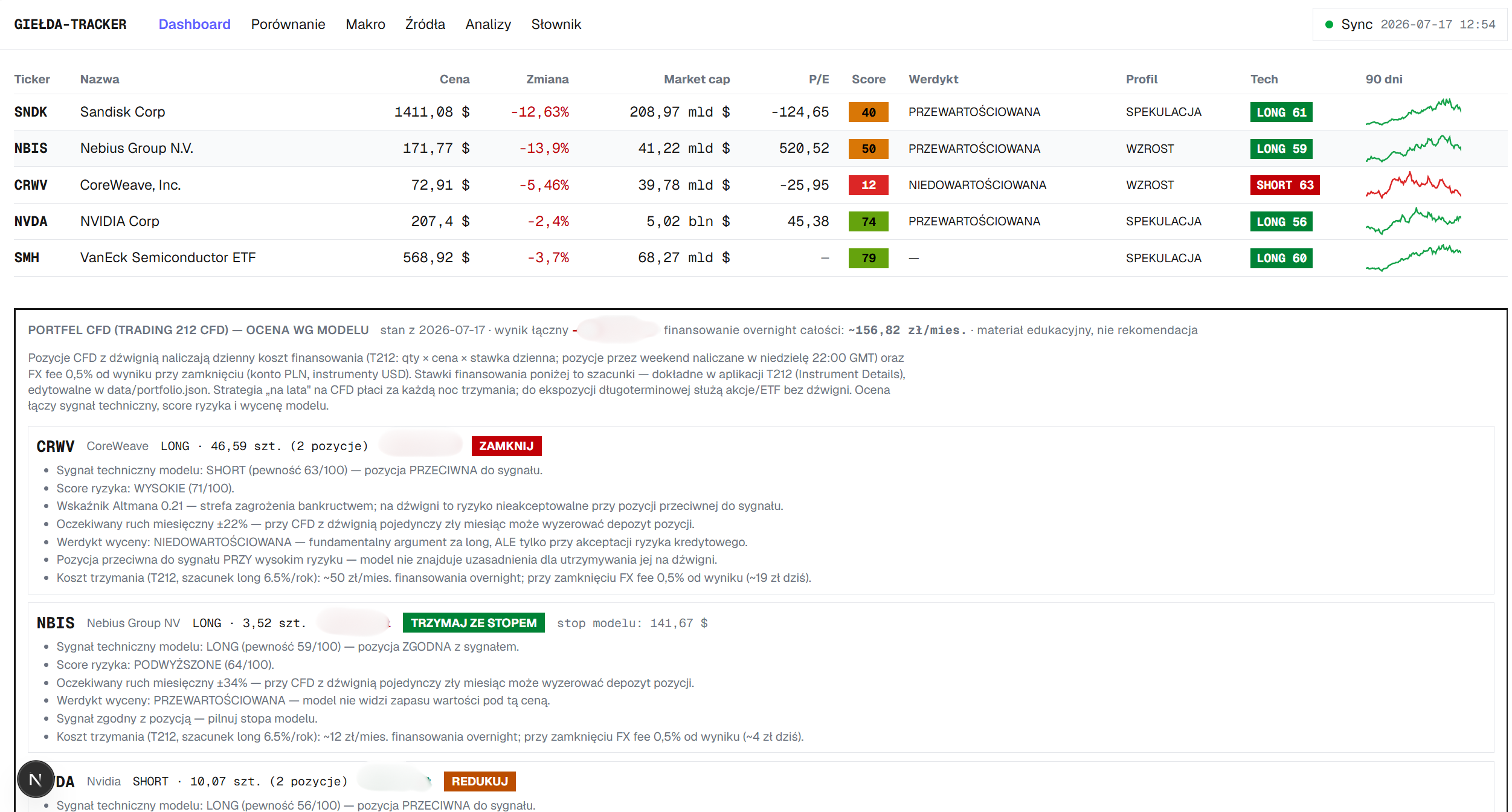Click the name Sandisk Corp
Screen dimensions: 1512x812
tap(123, 112)
